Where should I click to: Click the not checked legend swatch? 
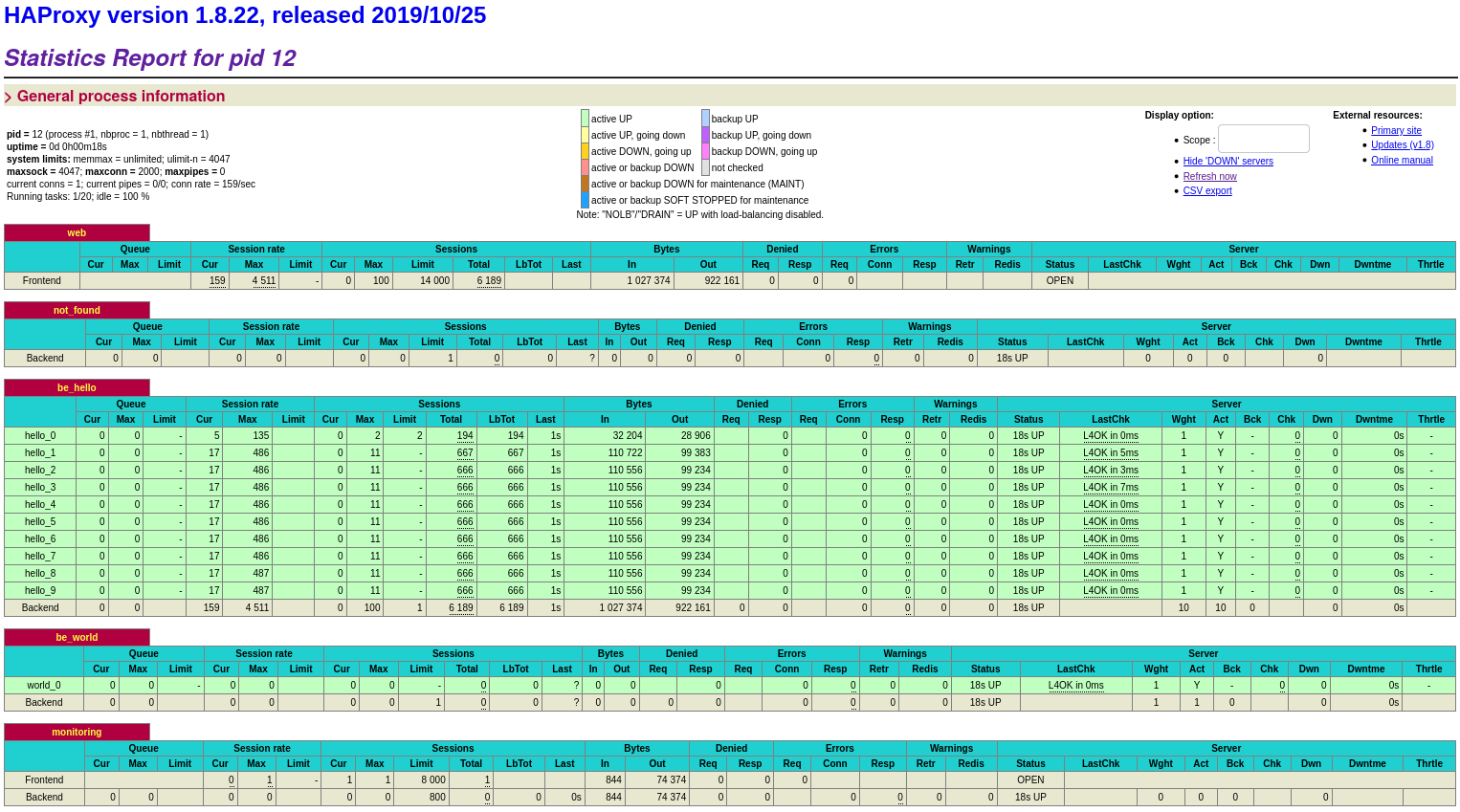point(705,167)
